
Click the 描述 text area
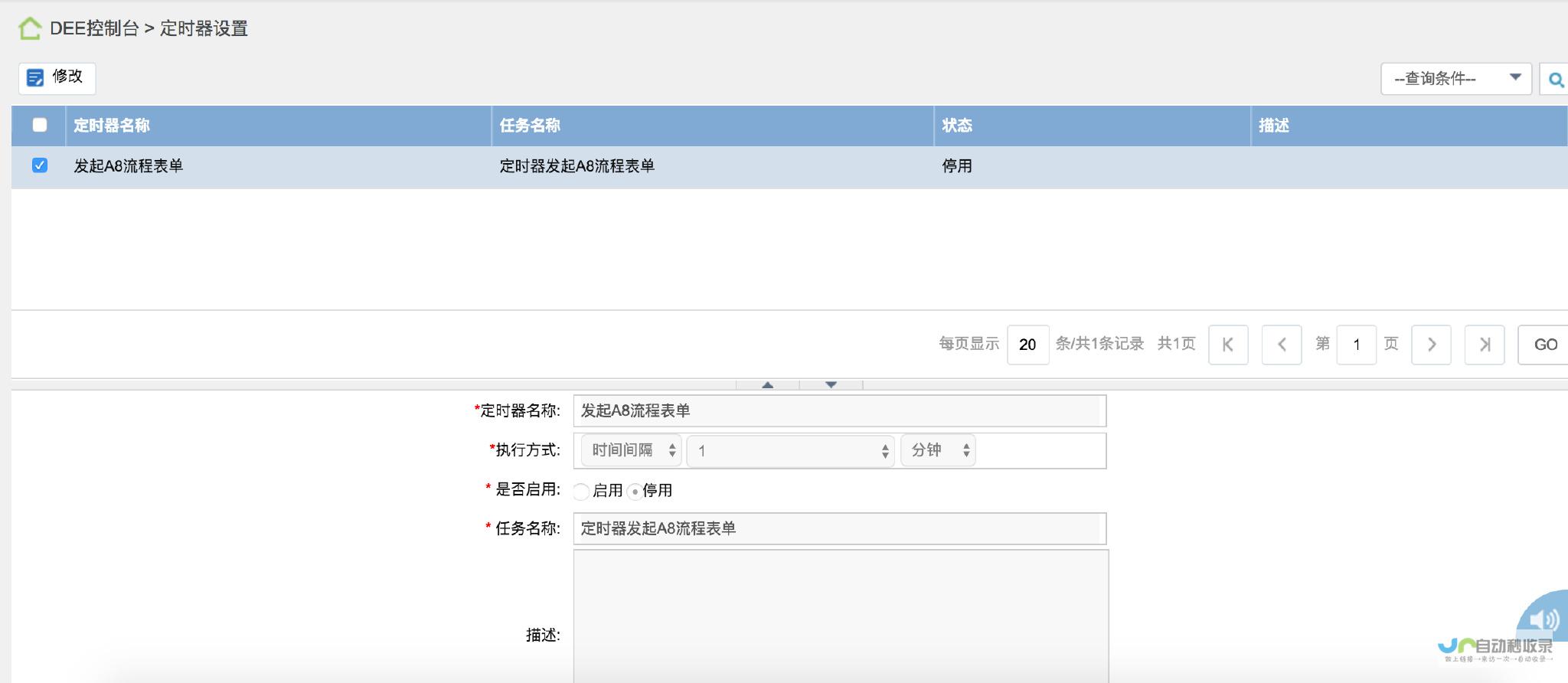(841, 616)
